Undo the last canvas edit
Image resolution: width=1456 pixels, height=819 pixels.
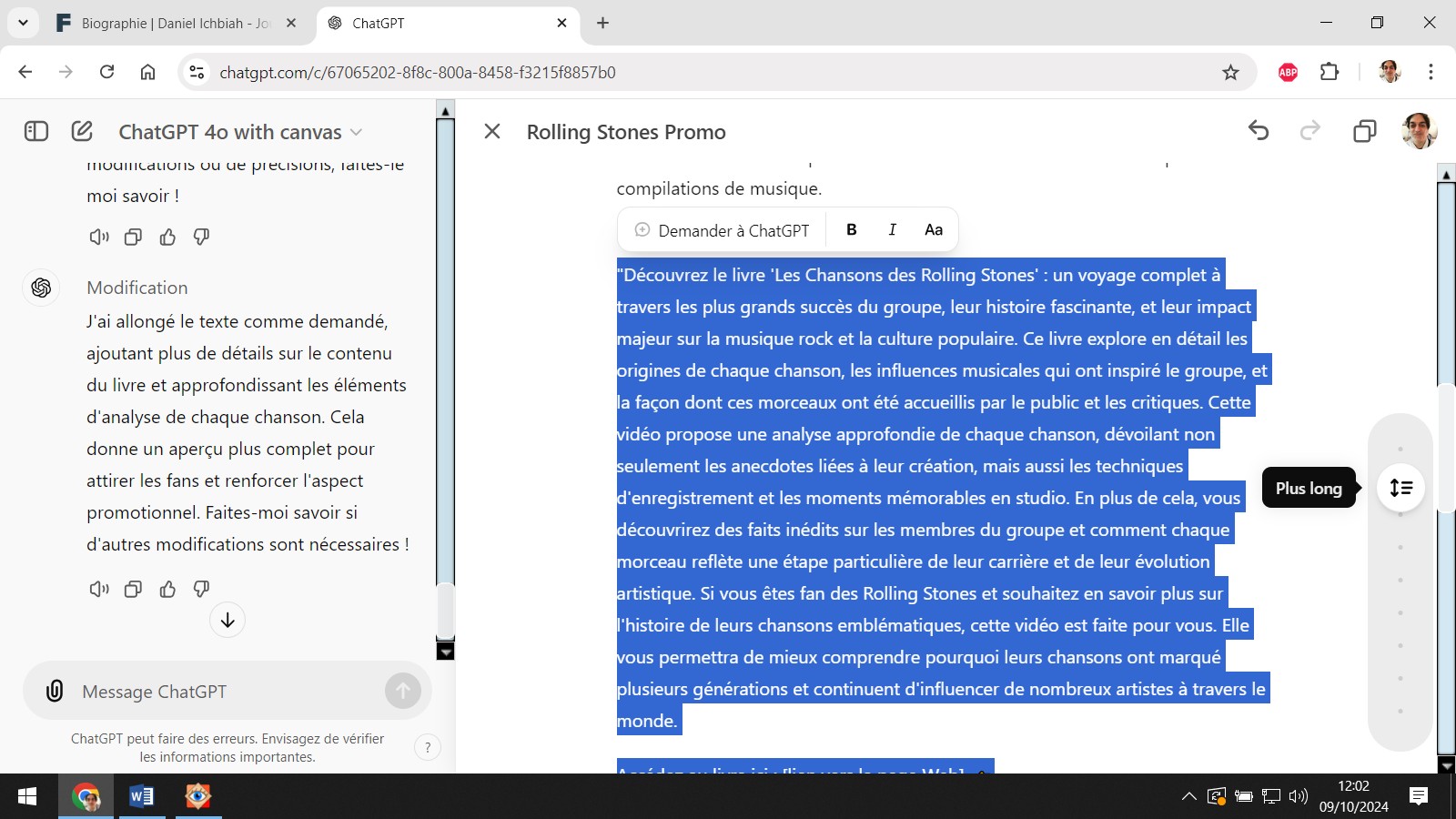(1259, 131)
